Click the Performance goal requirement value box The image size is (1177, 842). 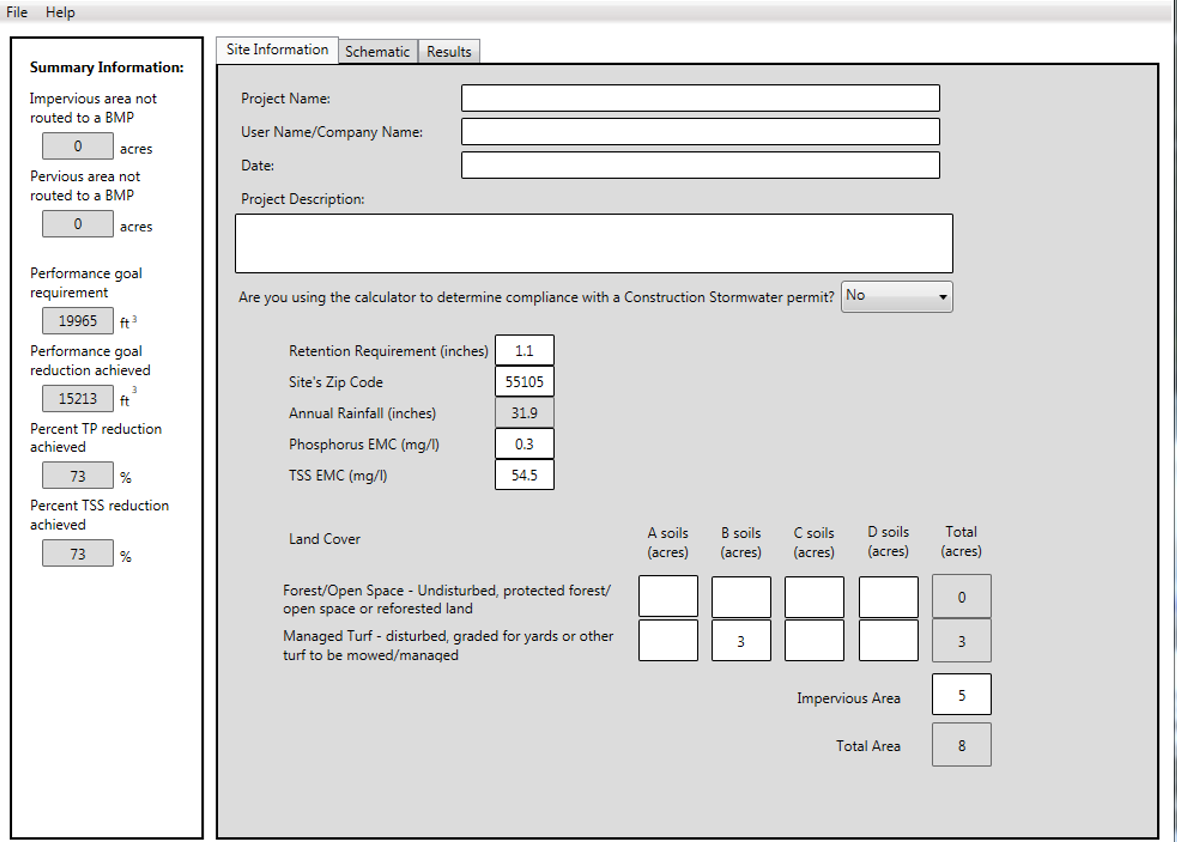[78, 321]
